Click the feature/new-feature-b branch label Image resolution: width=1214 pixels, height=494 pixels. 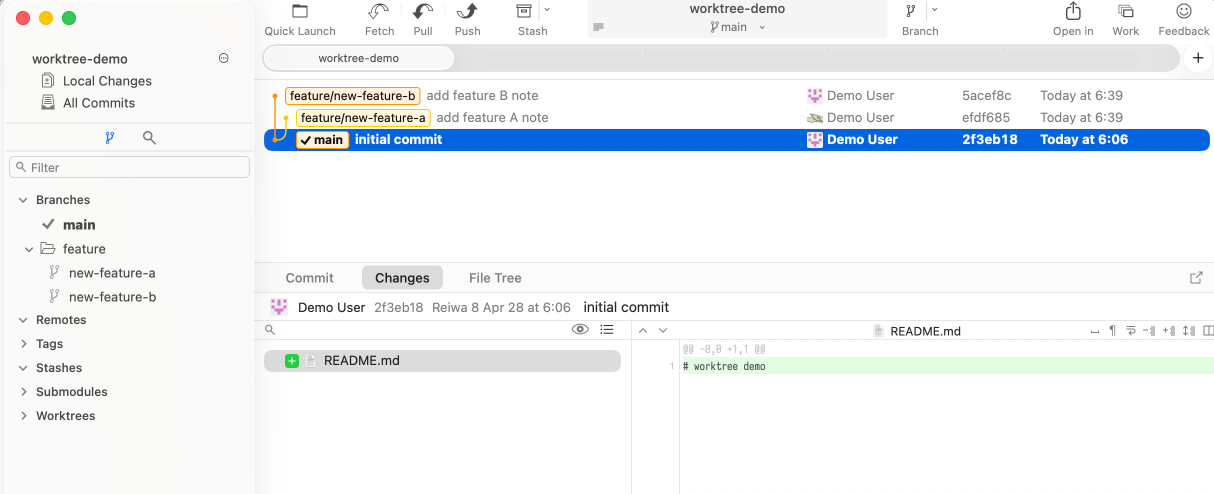pyautogui.click(x=352, y=96)
